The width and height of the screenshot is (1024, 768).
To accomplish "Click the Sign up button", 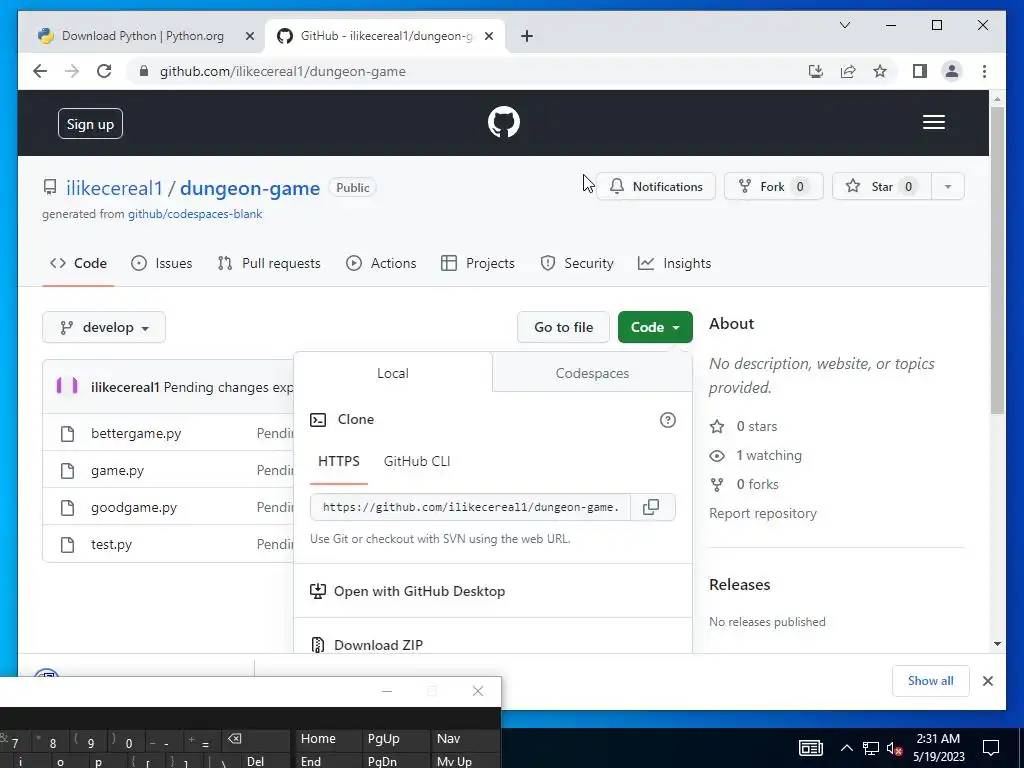I will (90, 124).
